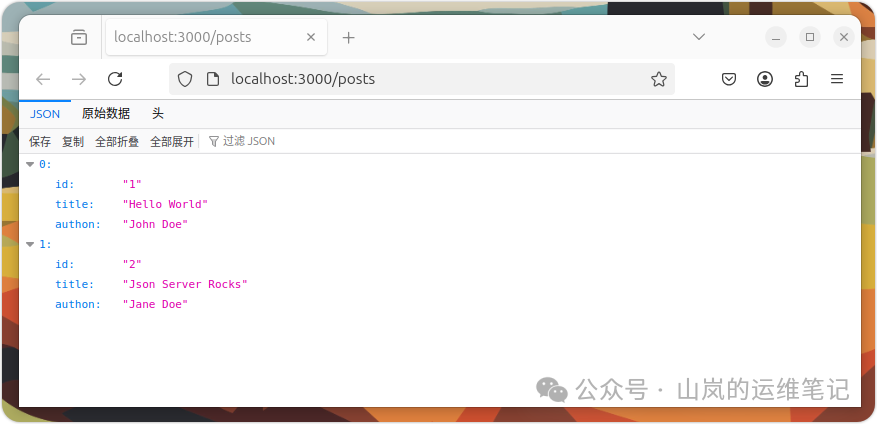Go forward one page

(x=79, y=79)
